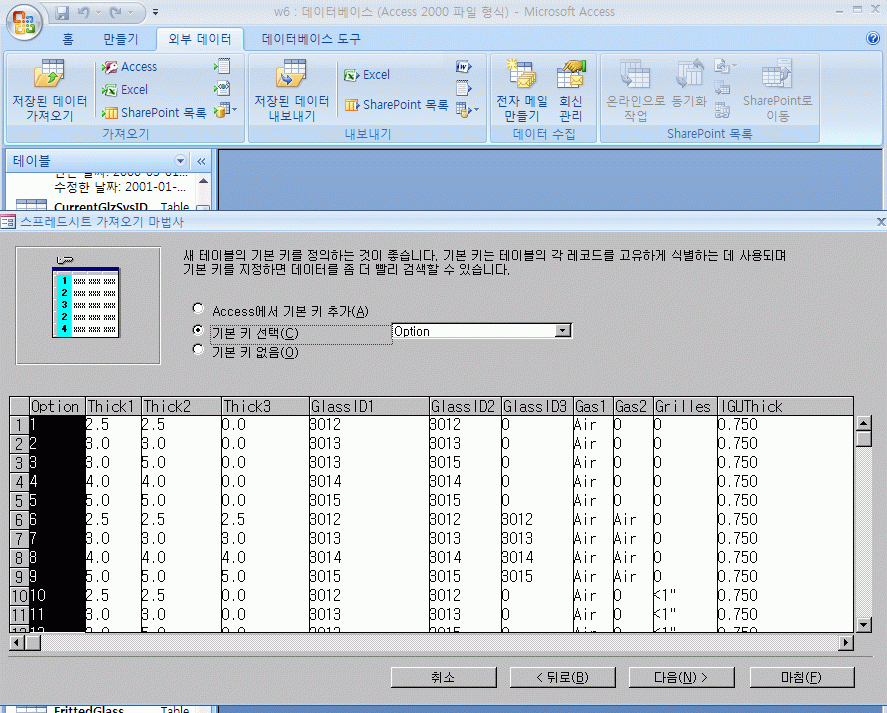Click the horizontal scrollbar right arrow
This screenshot has width=887, height=713.
tap(845, 643)
